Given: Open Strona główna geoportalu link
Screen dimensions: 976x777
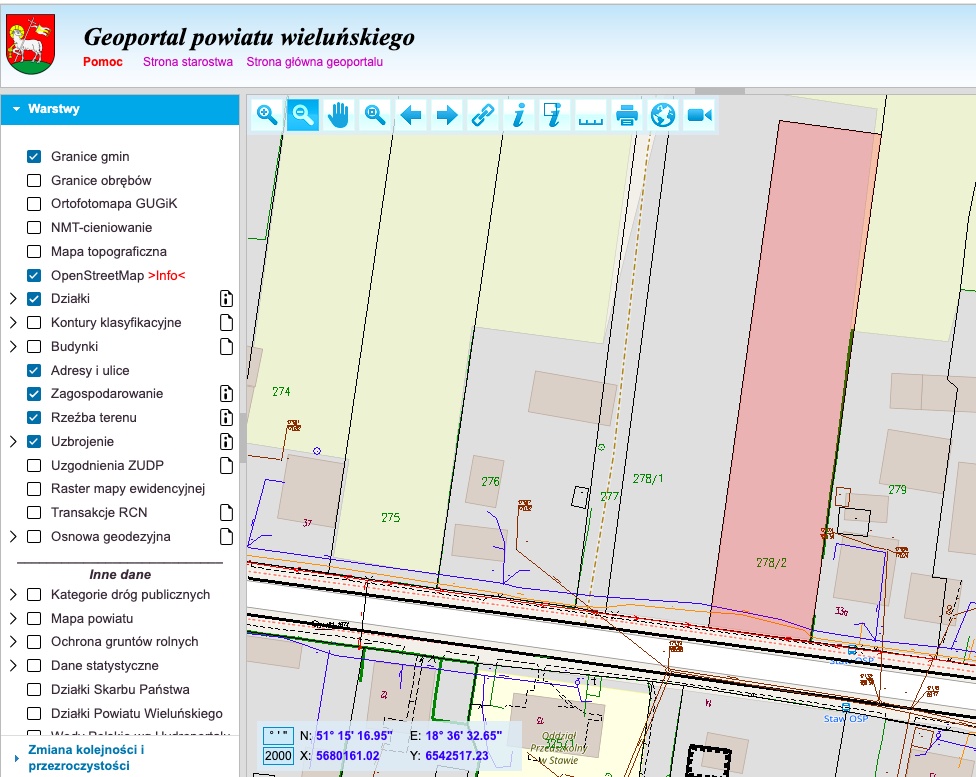Looking at the screenshot, I should click(314, 62).
